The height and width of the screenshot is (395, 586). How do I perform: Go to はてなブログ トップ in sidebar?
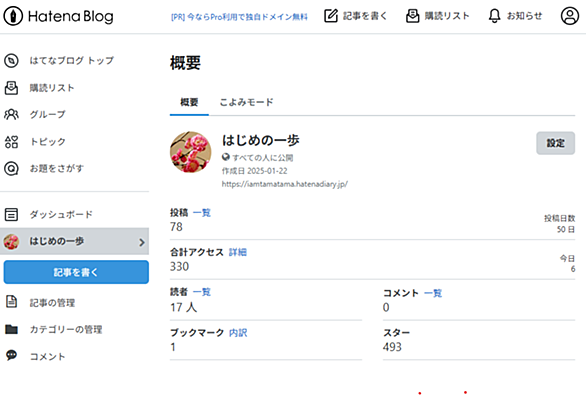[x=72, y=61]
